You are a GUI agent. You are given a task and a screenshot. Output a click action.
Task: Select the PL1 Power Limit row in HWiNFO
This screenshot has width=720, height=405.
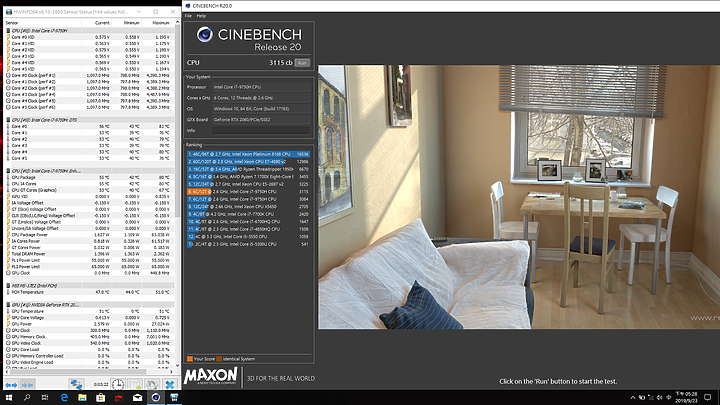click(90, 260)
